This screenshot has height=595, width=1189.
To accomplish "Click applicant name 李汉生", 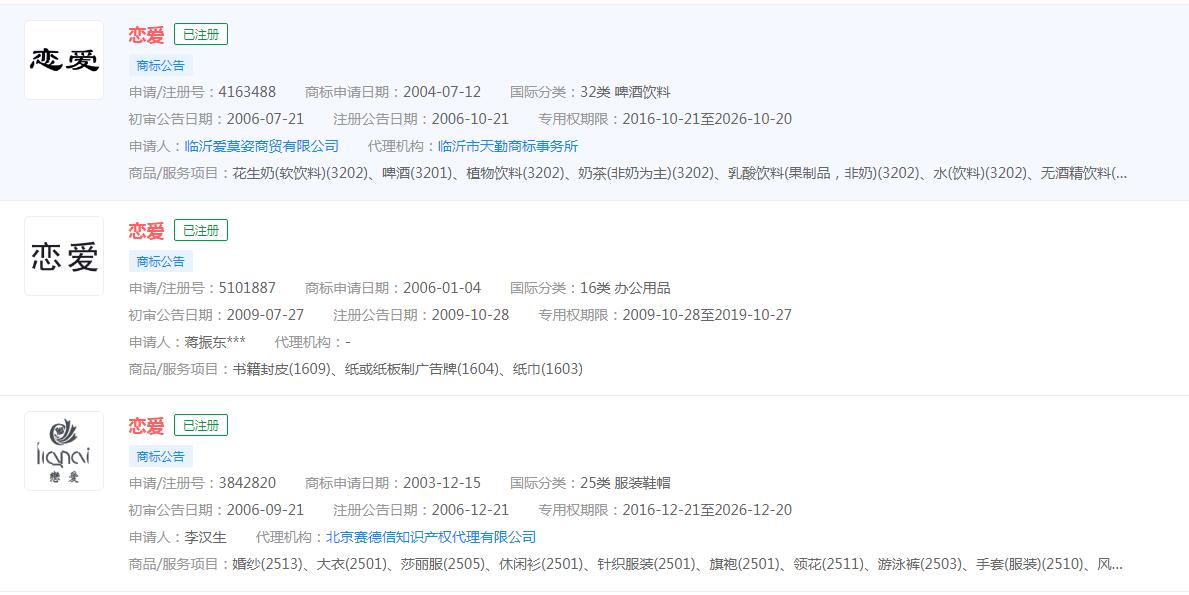I will coord(205,537).
